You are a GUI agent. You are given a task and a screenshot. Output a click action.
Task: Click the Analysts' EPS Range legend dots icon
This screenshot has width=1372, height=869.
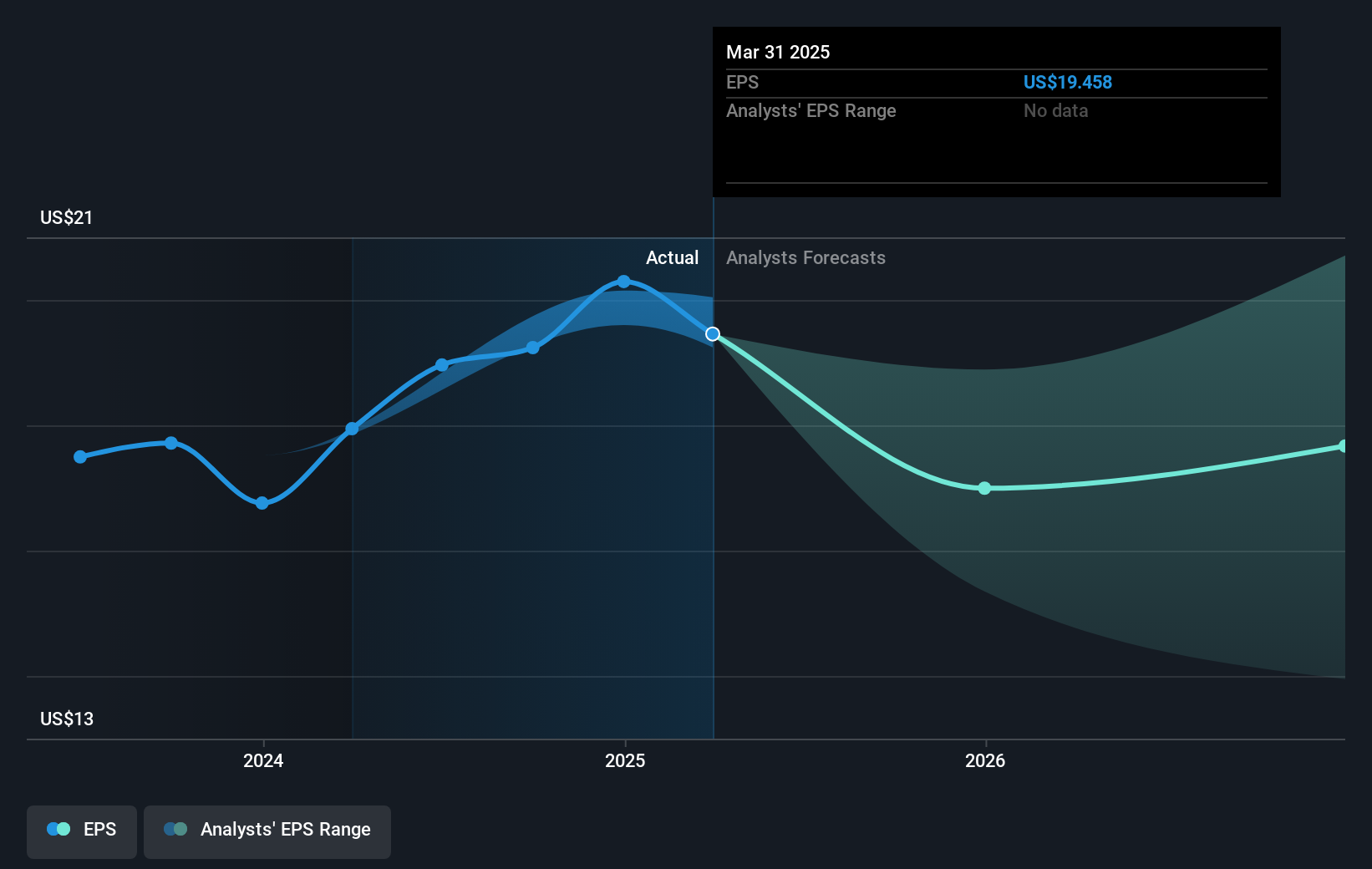point(175,829)
